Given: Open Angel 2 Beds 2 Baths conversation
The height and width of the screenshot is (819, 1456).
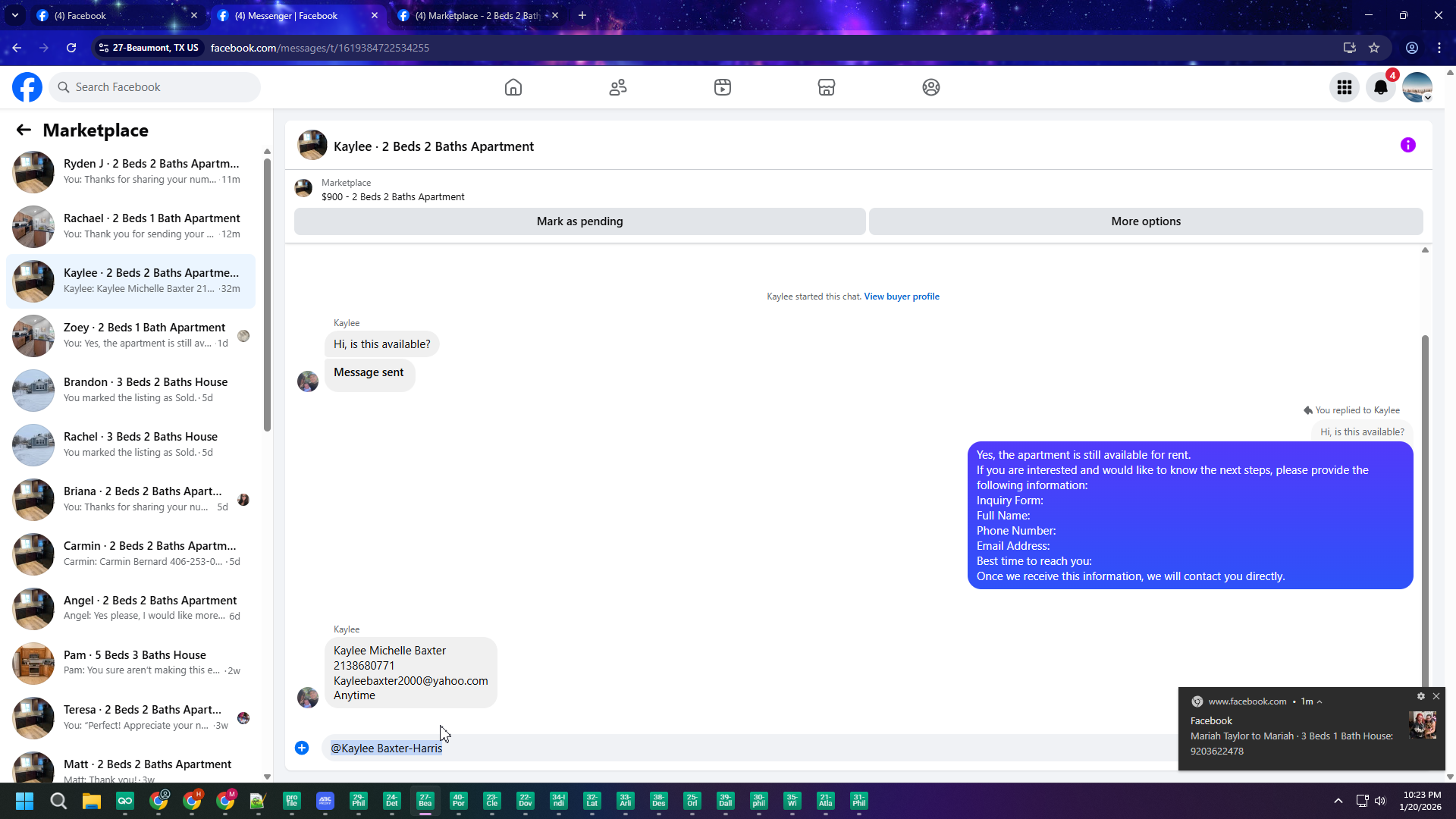Looking at the screenshot, I should tap(130, 608).
